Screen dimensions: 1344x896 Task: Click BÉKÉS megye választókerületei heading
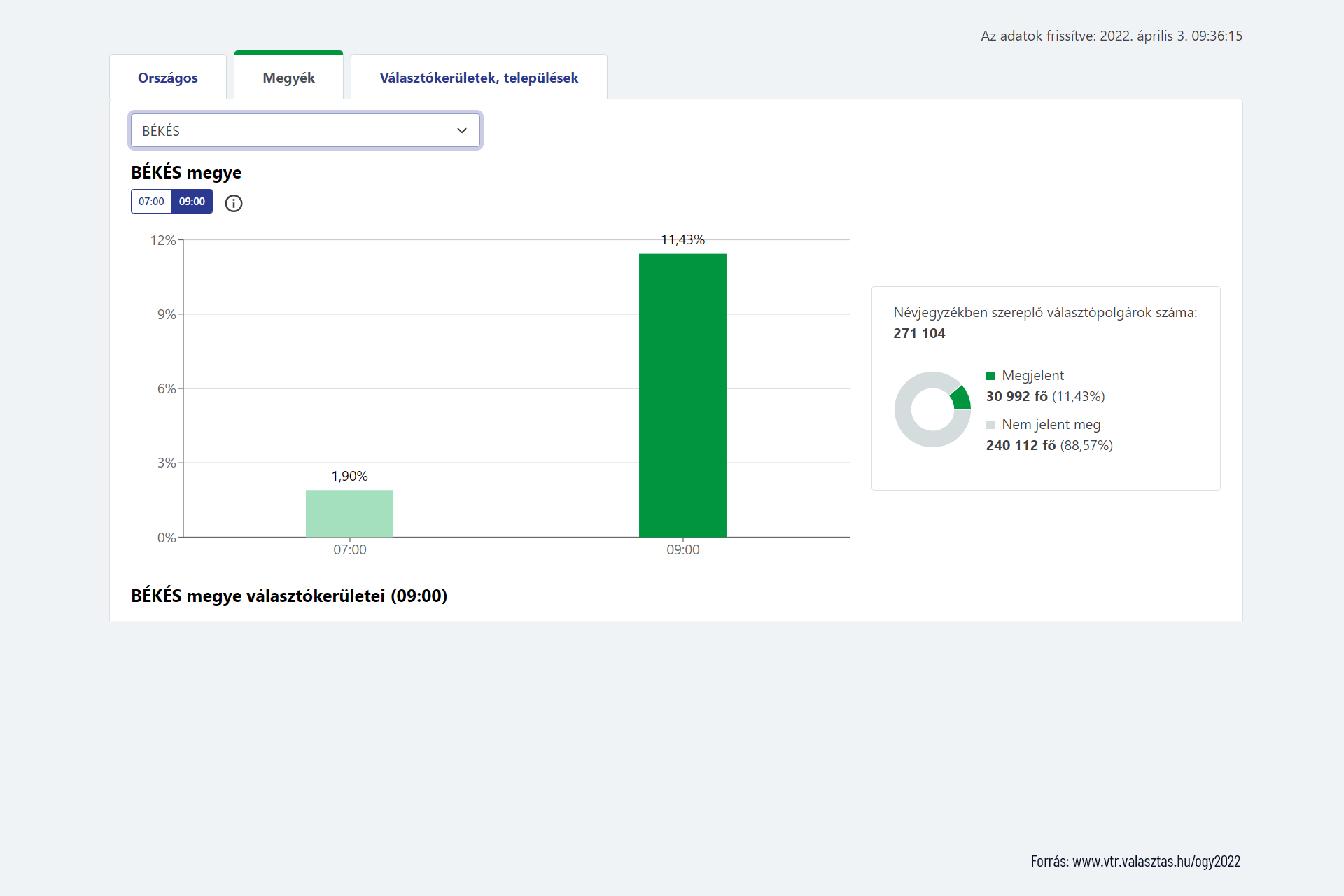[x=289, y=596]
